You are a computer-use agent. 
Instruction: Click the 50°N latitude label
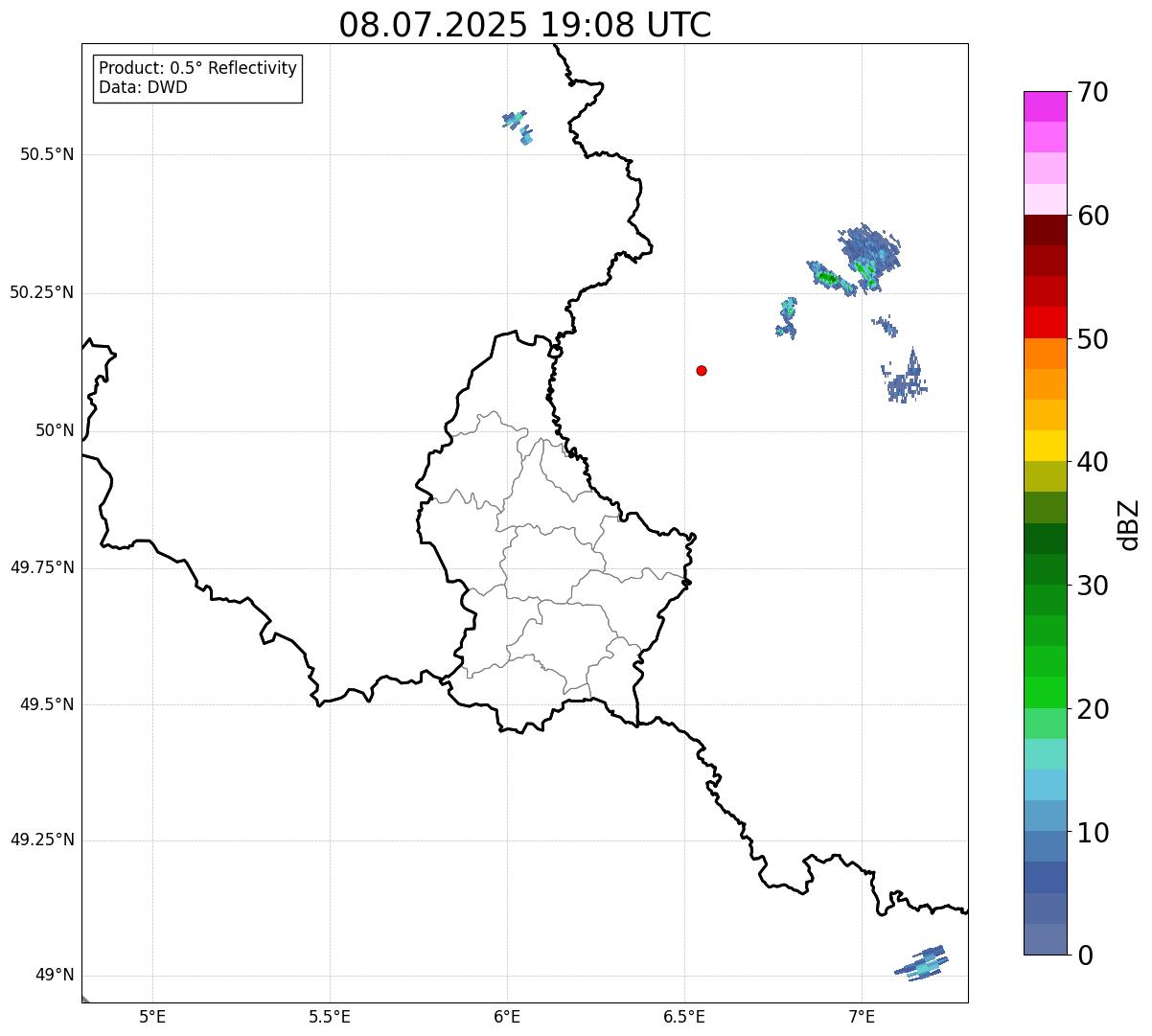[x=55, y=430]
